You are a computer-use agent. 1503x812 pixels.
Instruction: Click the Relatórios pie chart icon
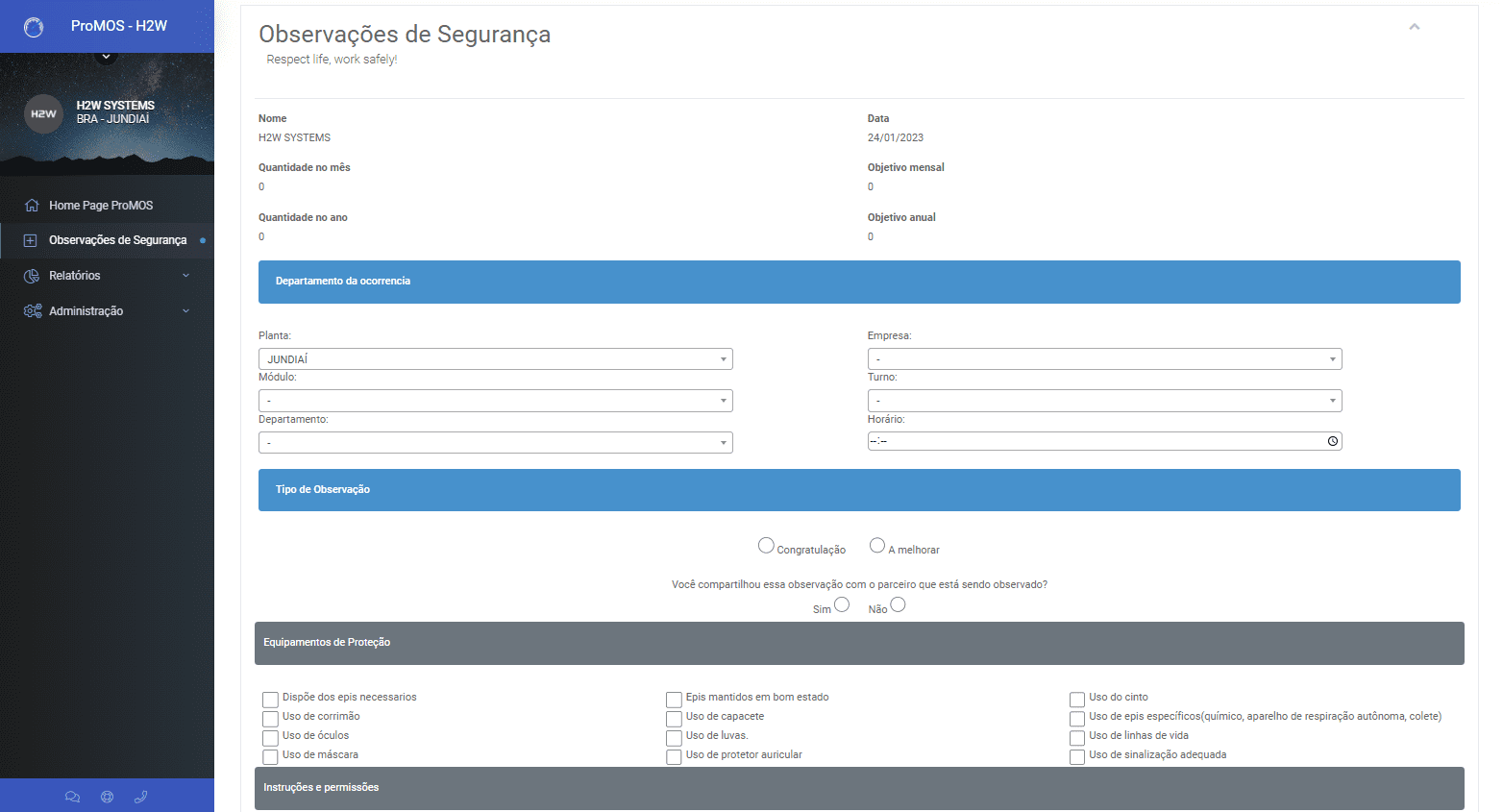[32, 276]
